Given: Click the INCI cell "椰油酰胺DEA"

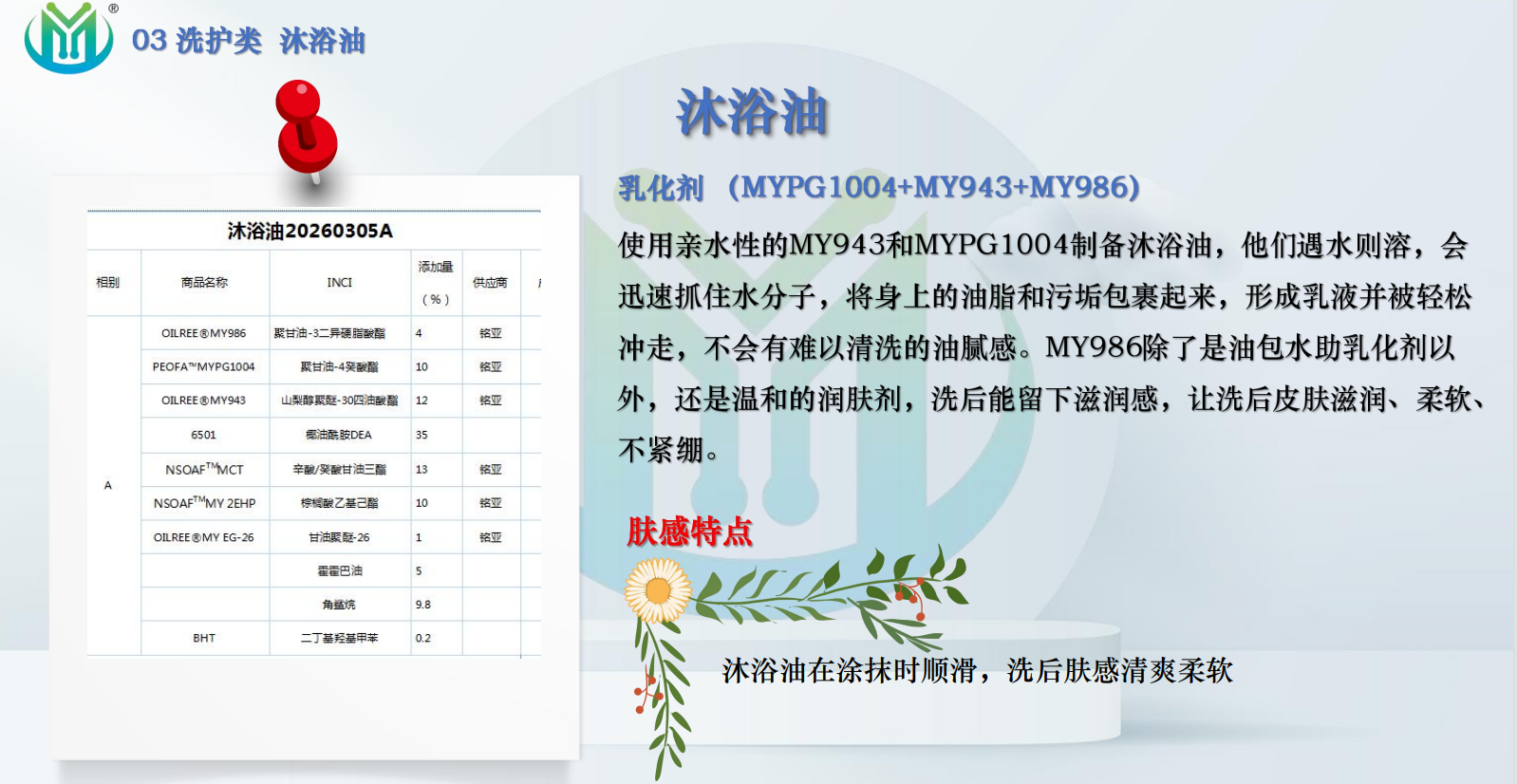Looking at the screenshot, I should pyautogui.click(x=339, y=435).
